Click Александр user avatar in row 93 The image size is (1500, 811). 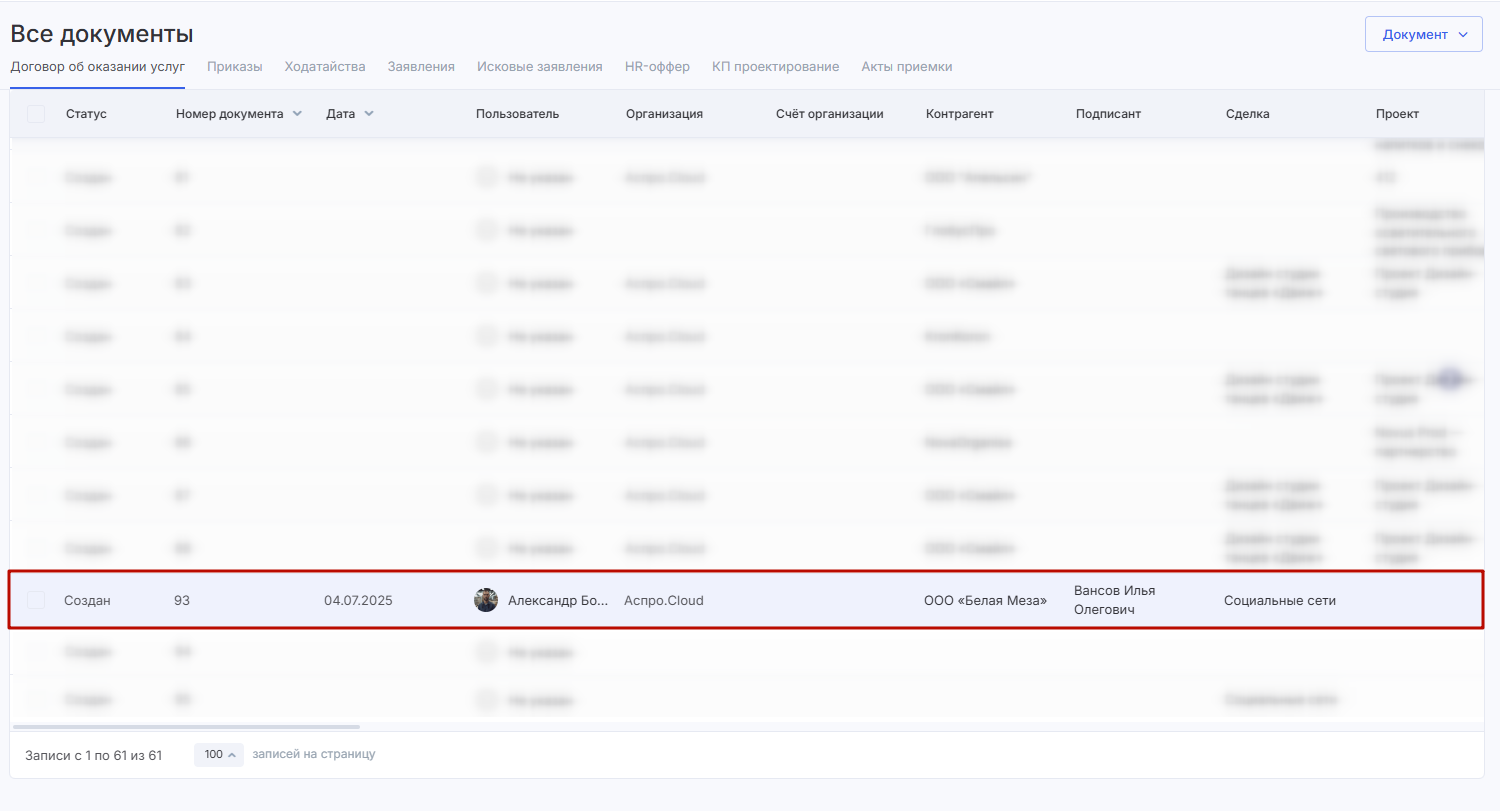coord(486,600)
